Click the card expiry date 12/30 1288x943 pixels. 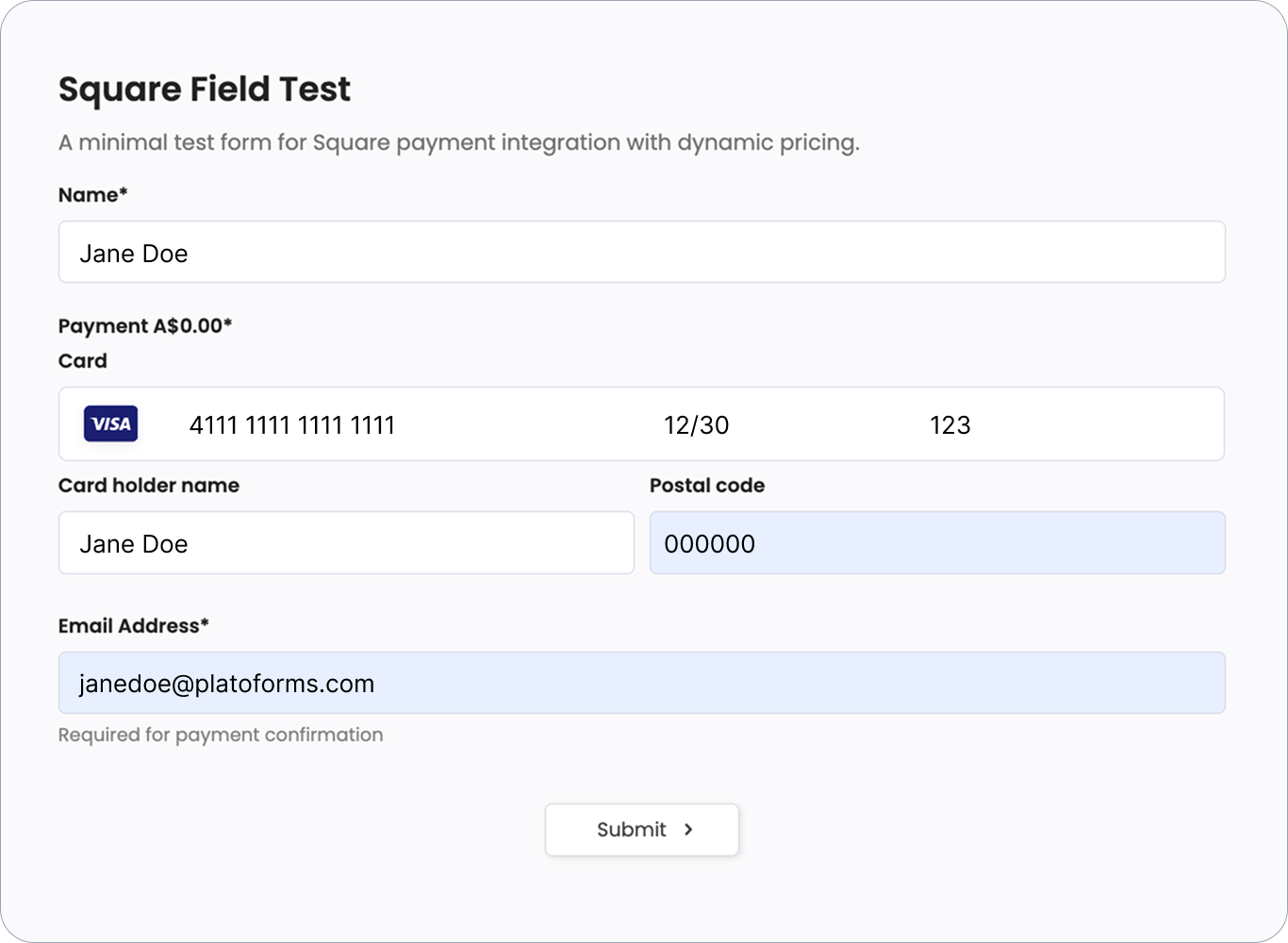coord(697,425)
